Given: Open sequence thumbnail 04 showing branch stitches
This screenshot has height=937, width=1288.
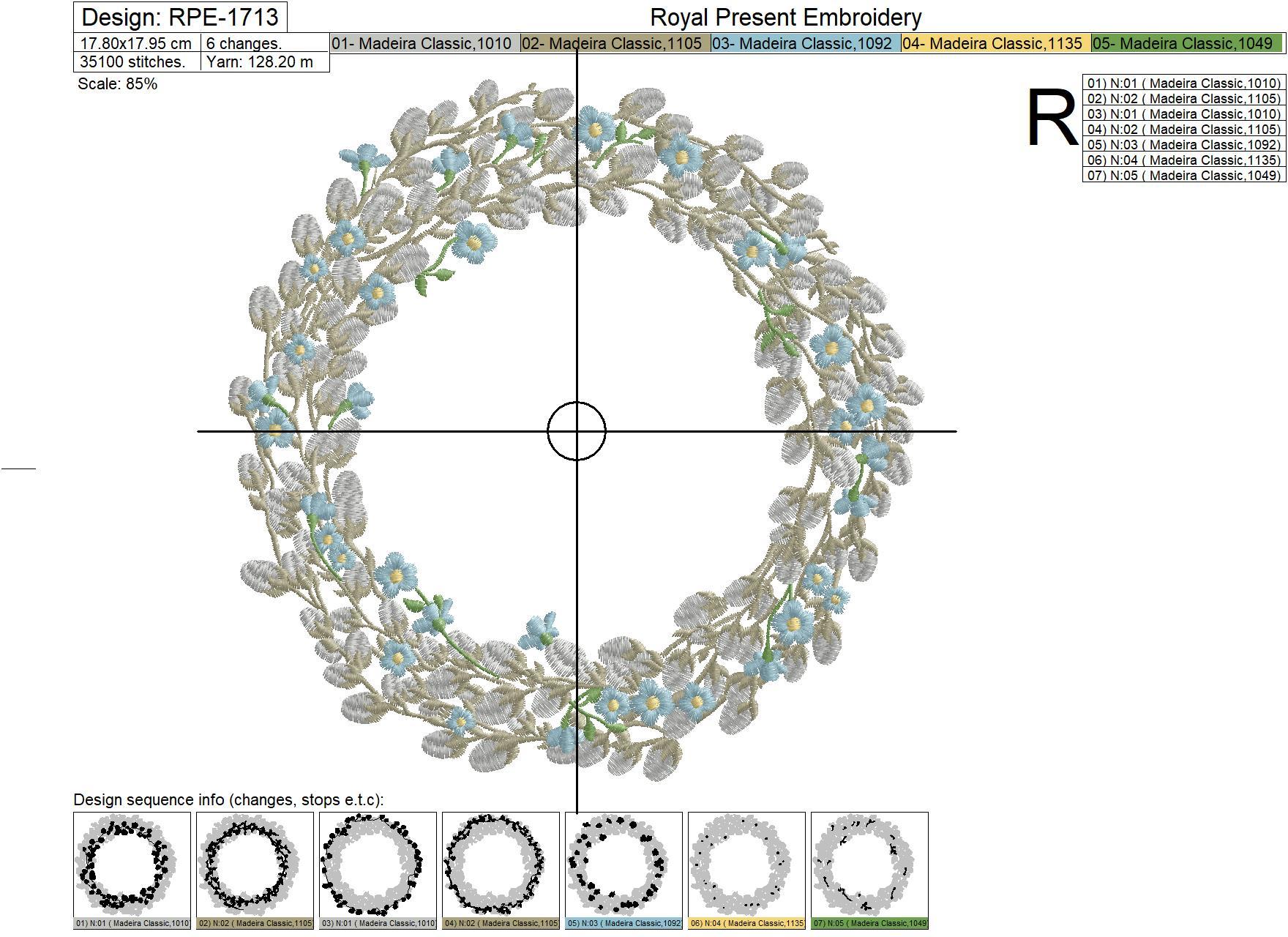Looking at the screenshot, I should 501,865.
